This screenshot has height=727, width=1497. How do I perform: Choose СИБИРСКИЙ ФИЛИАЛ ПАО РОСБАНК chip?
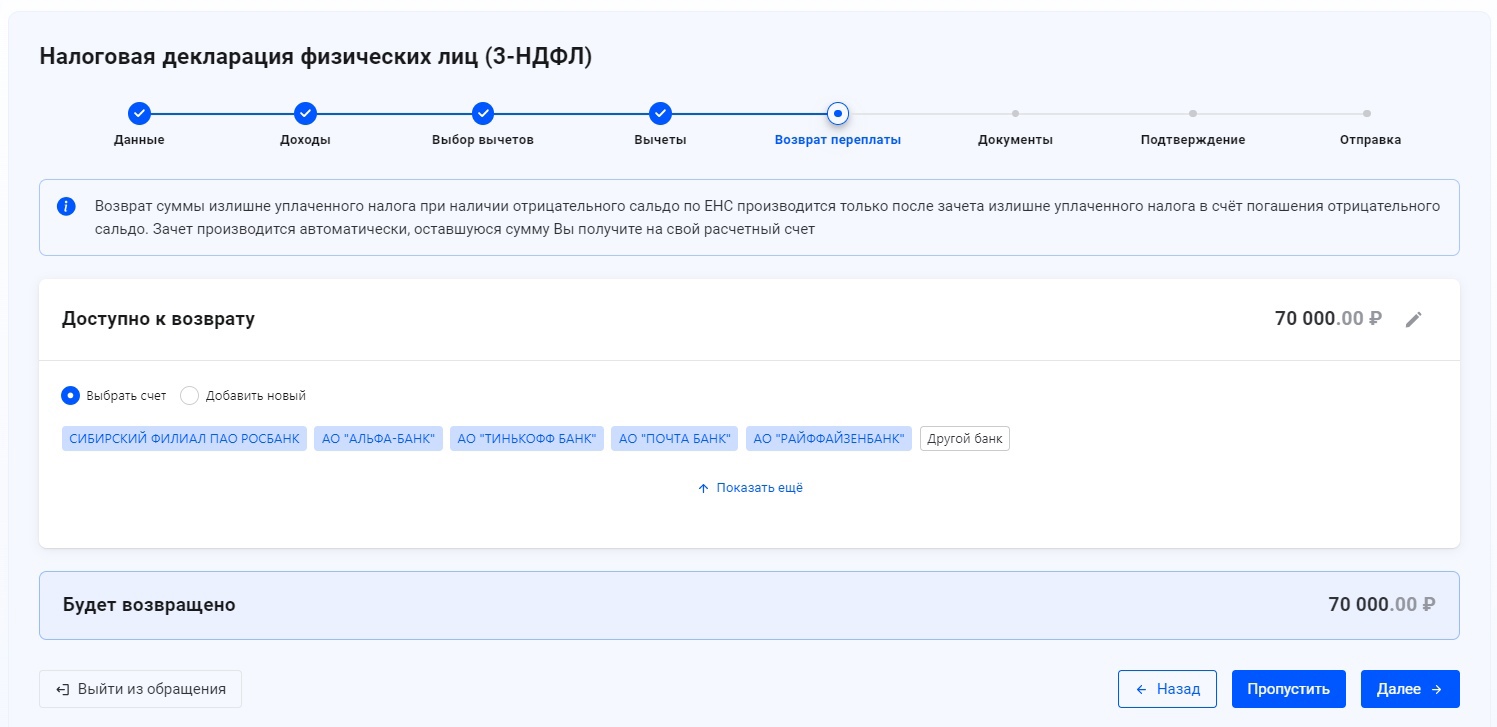(x=184, y=439)
